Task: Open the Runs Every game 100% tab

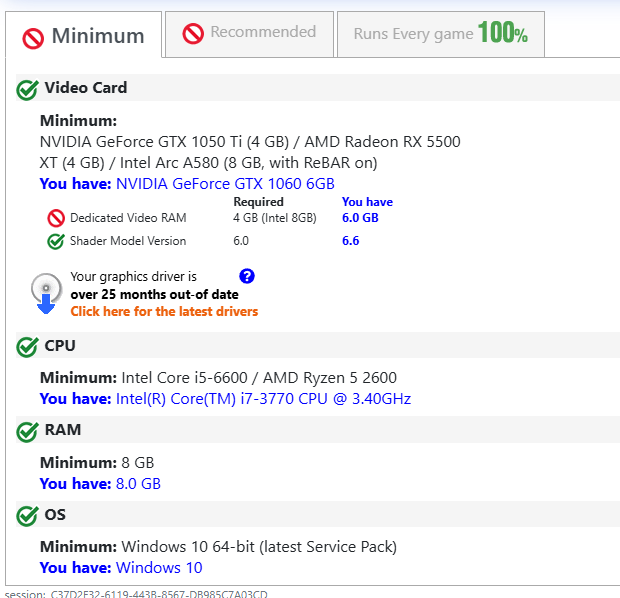Action: click(x=441, y=34)
